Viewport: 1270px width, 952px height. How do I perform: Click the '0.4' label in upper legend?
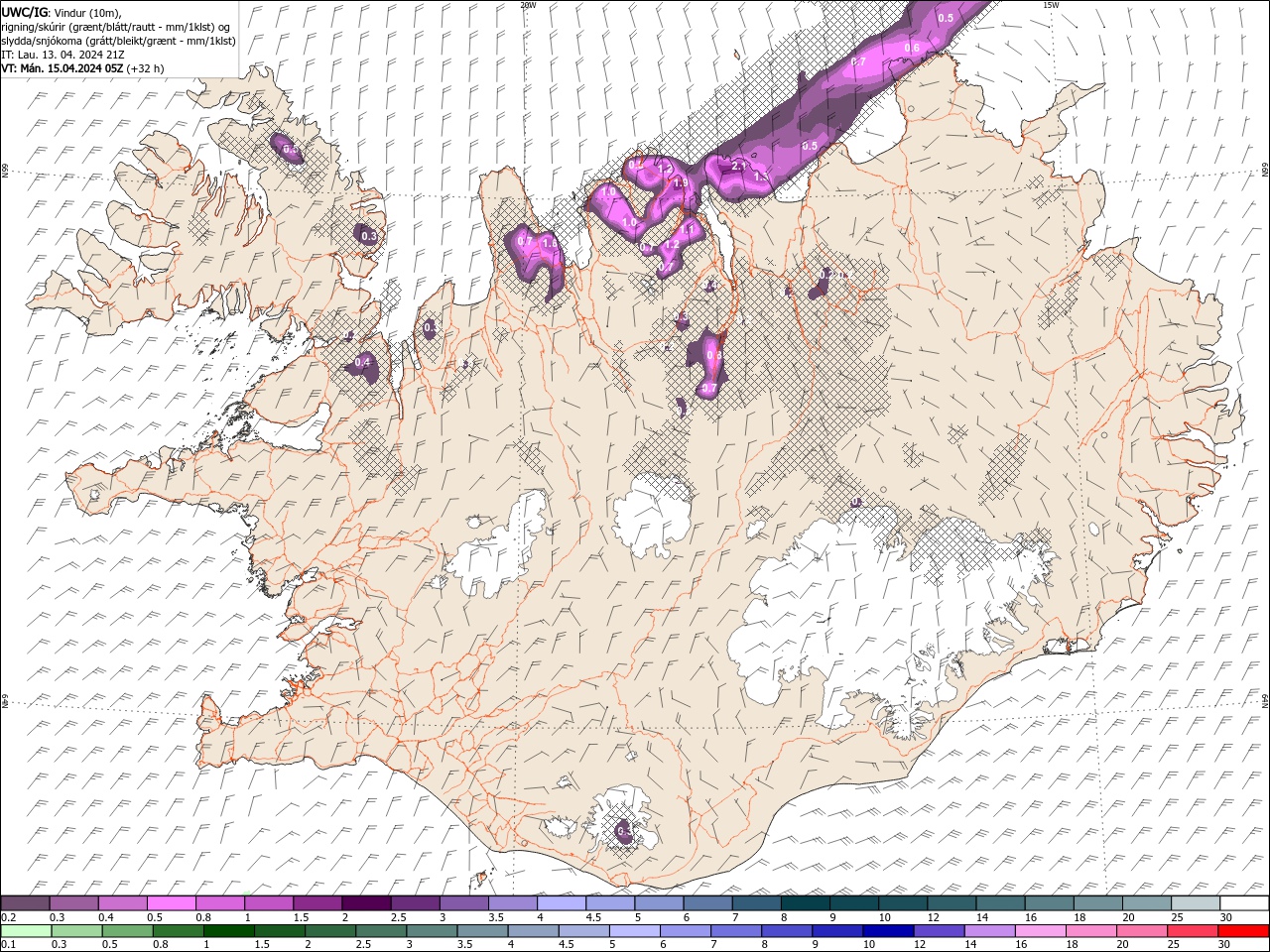(105, 918)
